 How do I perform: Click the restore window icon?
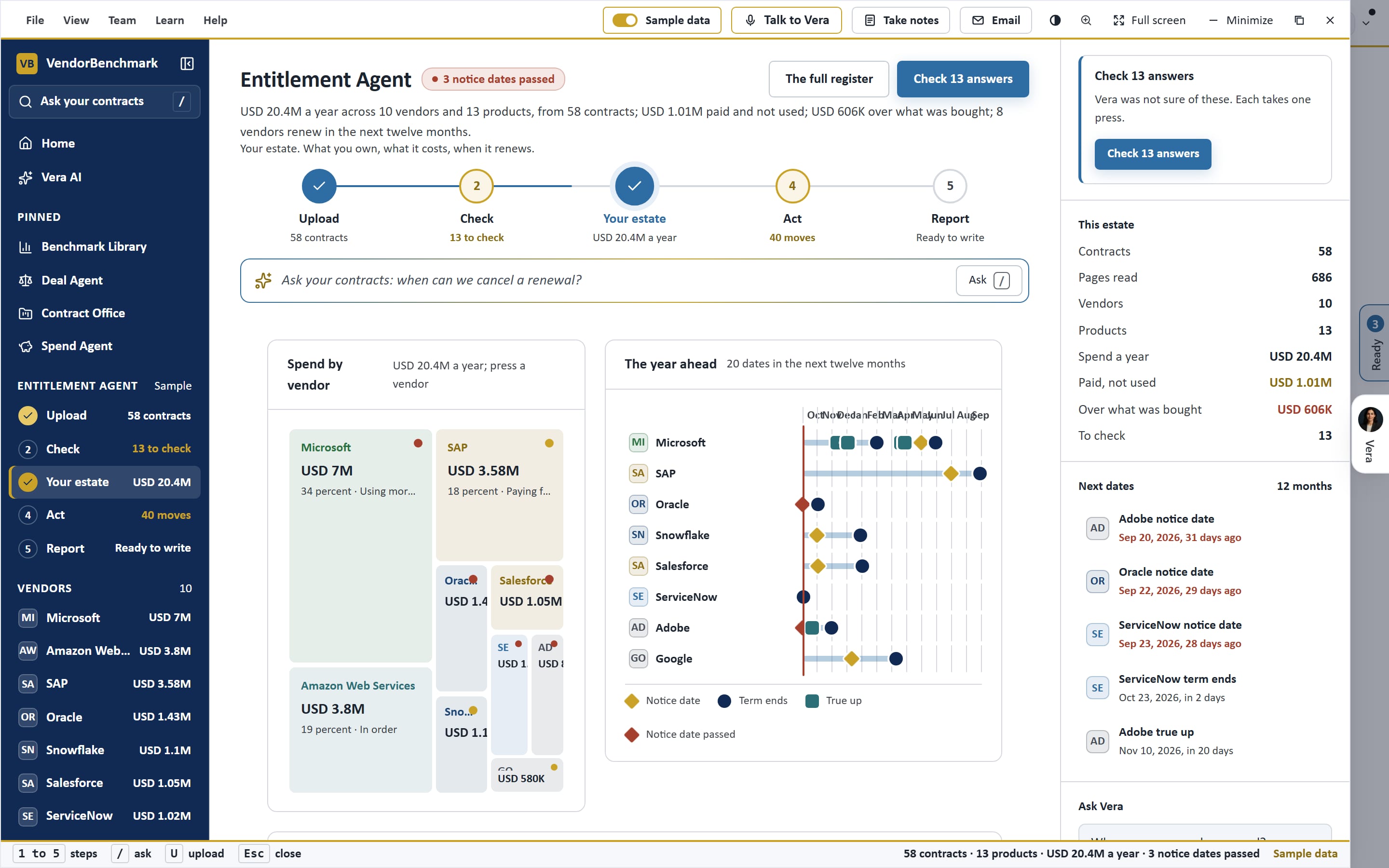[x=1299, y=20]
